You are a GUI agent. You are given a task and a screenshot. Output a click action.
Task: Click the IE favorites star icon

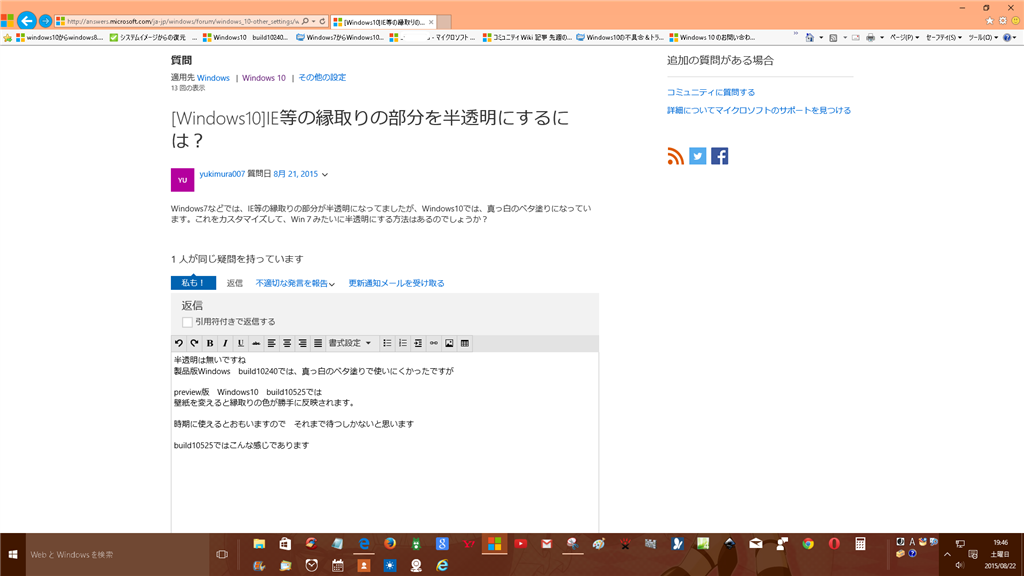pos(989,22)
